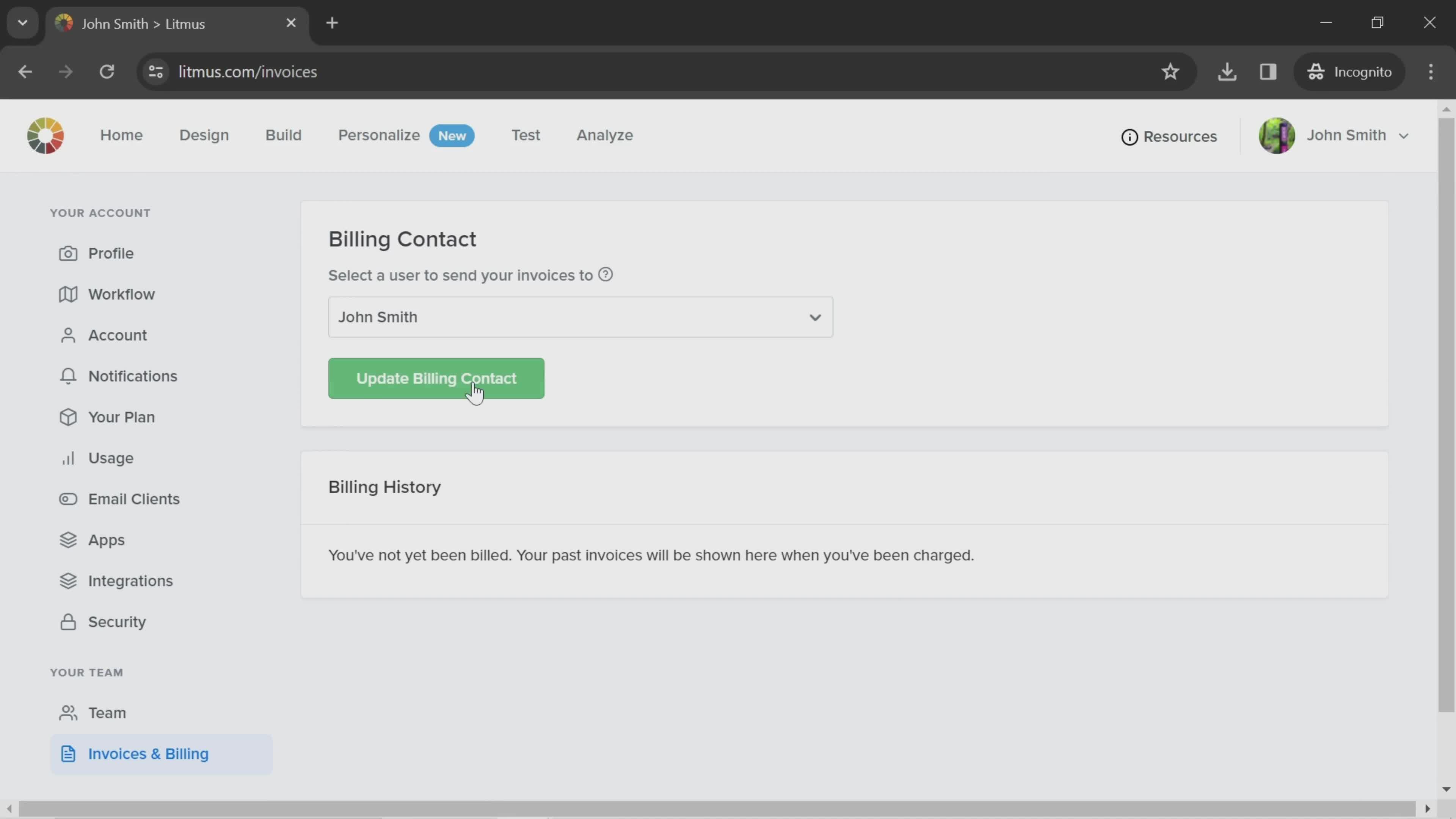Screen dimensions: 1456x819
Task: Click the Profile icon in sidebar
Action: [68, 253]
